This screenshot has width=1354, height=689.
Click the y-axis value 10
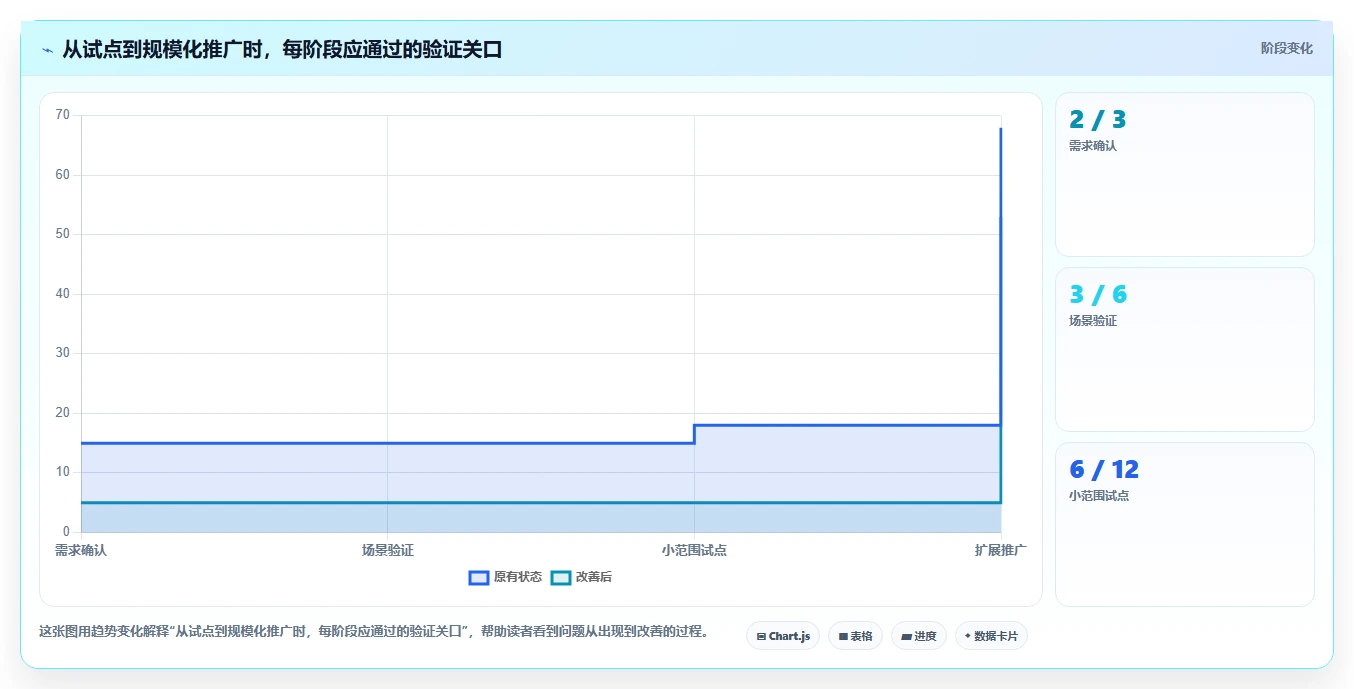[x=63, y=472]
